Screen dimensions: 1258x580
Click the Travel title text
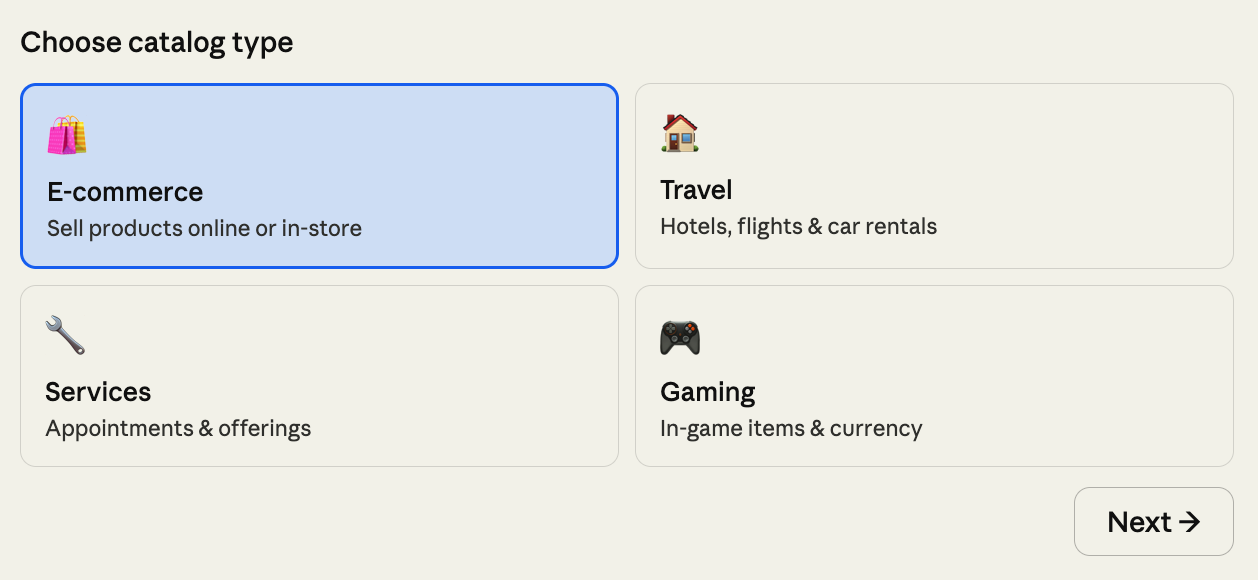[x=696, y=190]
